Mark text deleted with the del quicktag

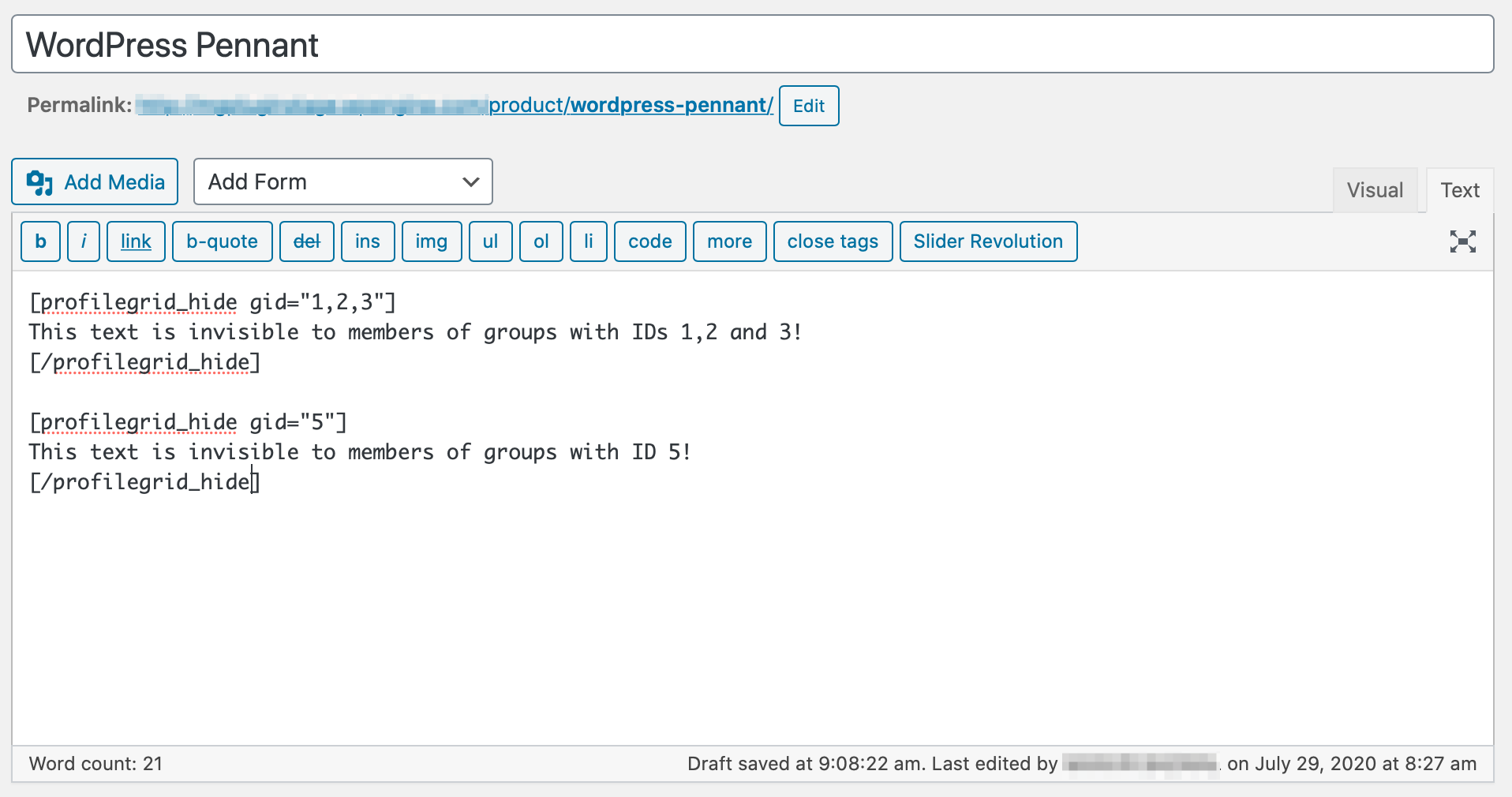point(306,241)
